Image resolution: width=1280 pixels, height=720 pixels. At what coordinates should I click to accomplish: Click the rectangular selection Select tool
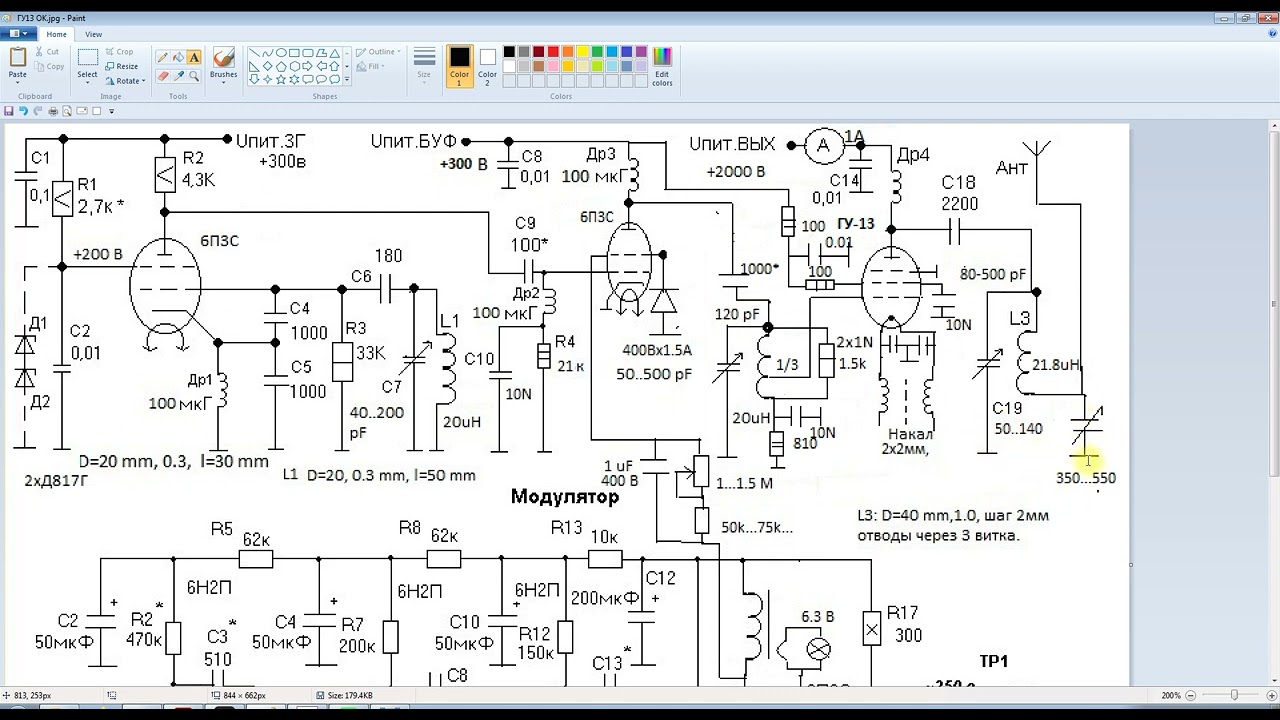[x=88, y=57]
